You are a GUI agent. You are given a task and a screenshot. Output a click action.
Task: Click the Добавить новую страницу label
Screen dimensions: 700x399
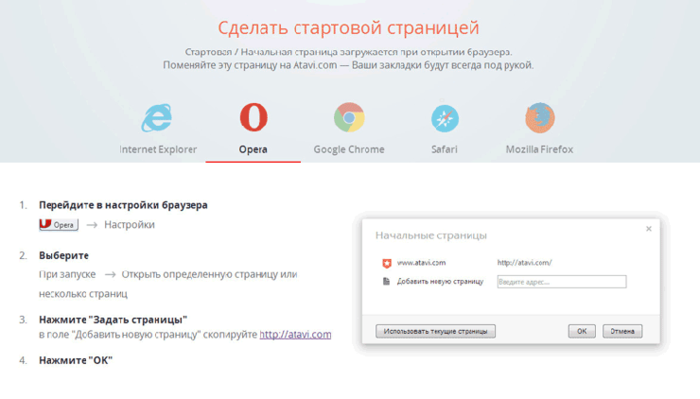click(440, 282)
